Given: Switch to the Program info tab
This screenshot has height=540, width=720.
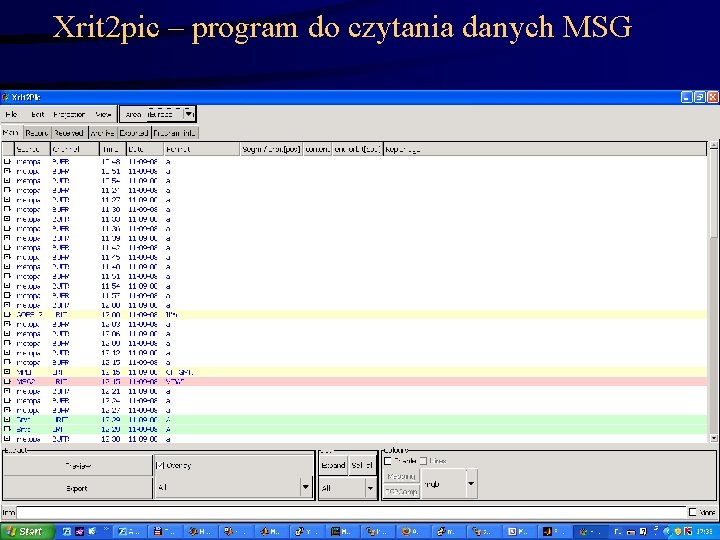Looking at the screenshot, I should 174,133.
